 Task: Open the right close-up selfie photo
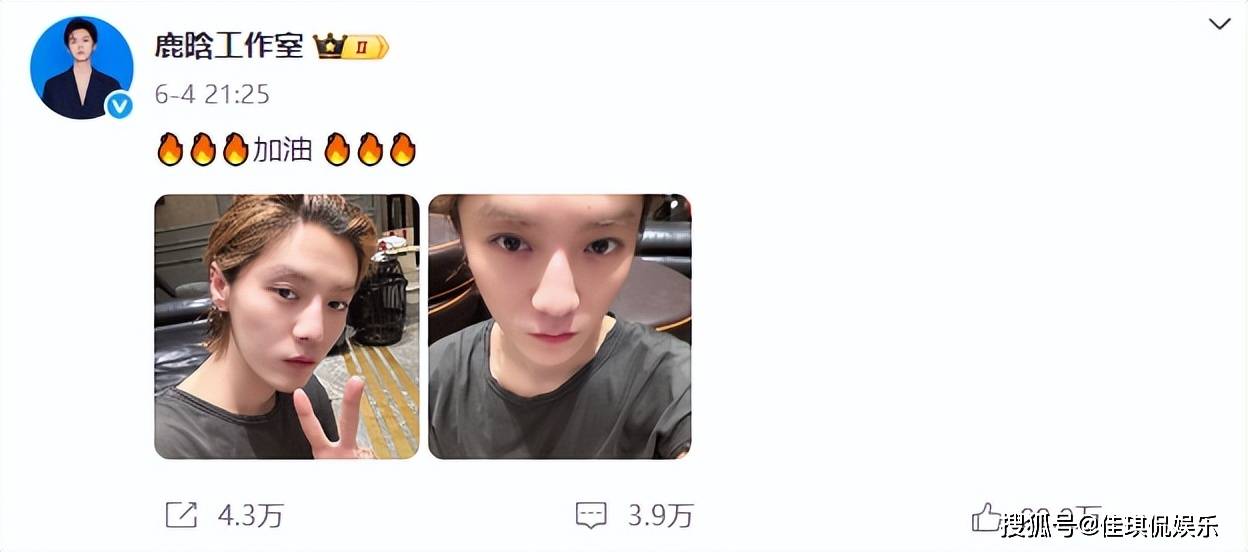[x=560, y=326]
